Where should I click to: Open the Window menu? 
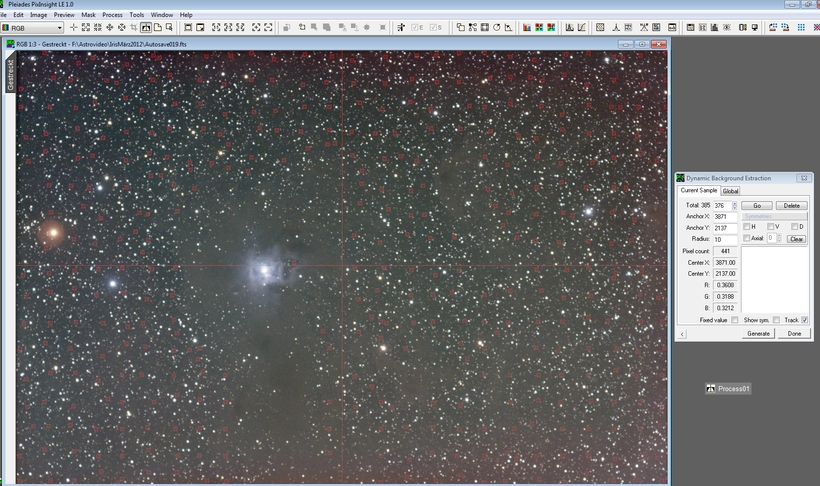[x=162, y=15]
